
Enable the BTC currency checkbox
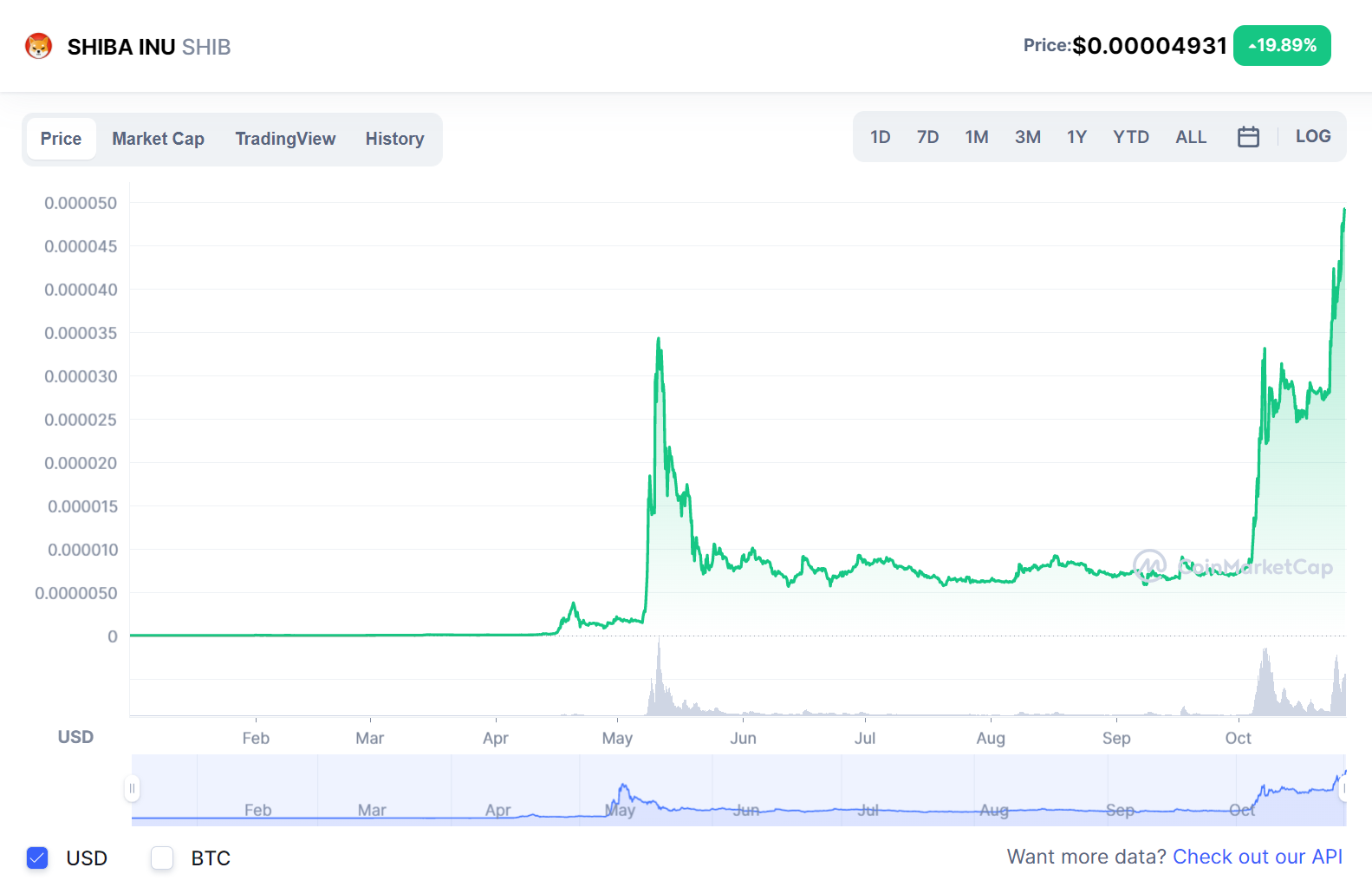point(162,858)
